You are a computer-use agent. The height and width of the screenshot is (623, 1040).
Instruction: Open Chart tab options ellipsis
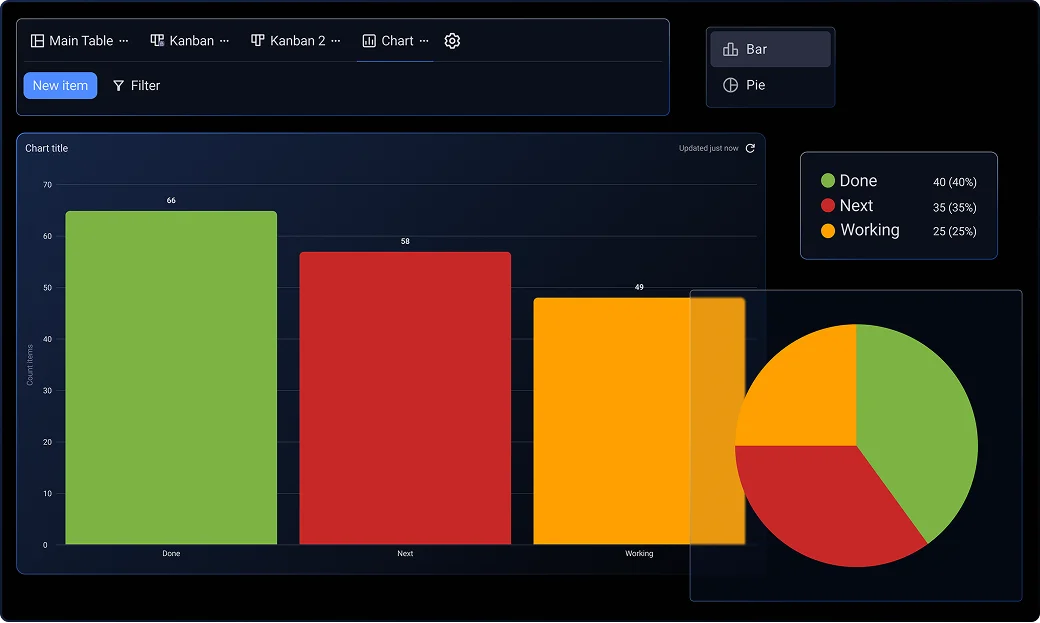424,41
